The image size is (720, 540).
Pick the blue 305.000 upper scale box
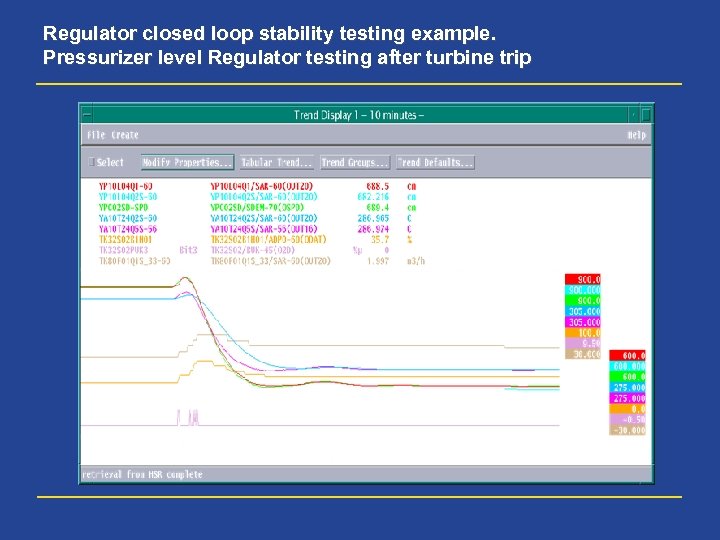(583, 311)
